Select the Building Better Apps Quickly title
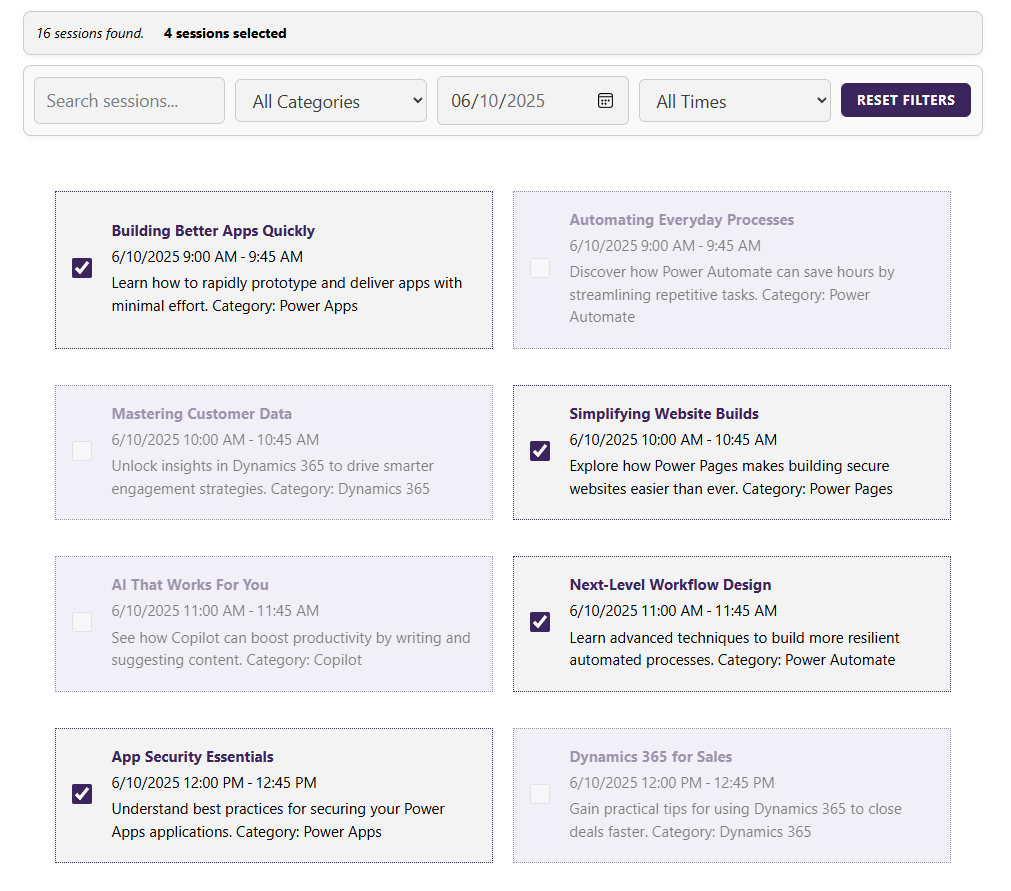The height and width of the screenshot is (891, 1011). tap(213, 231)
